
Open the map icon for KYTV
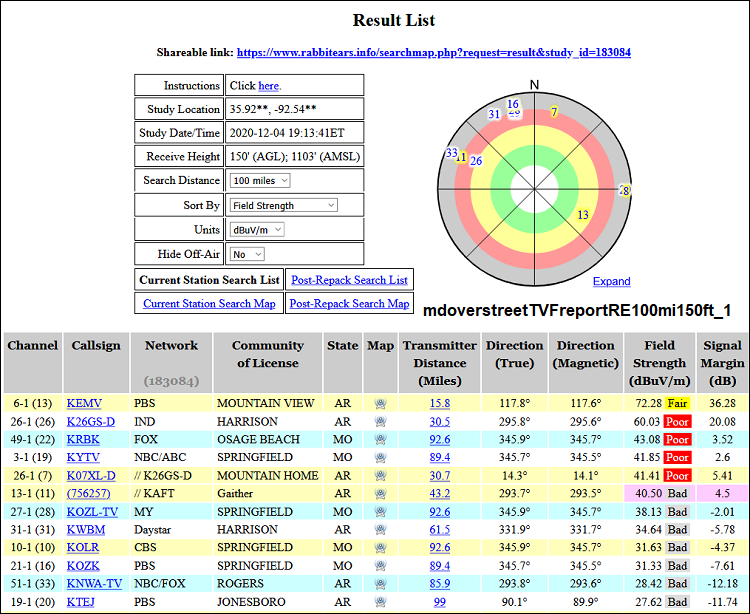coord(379,458)
